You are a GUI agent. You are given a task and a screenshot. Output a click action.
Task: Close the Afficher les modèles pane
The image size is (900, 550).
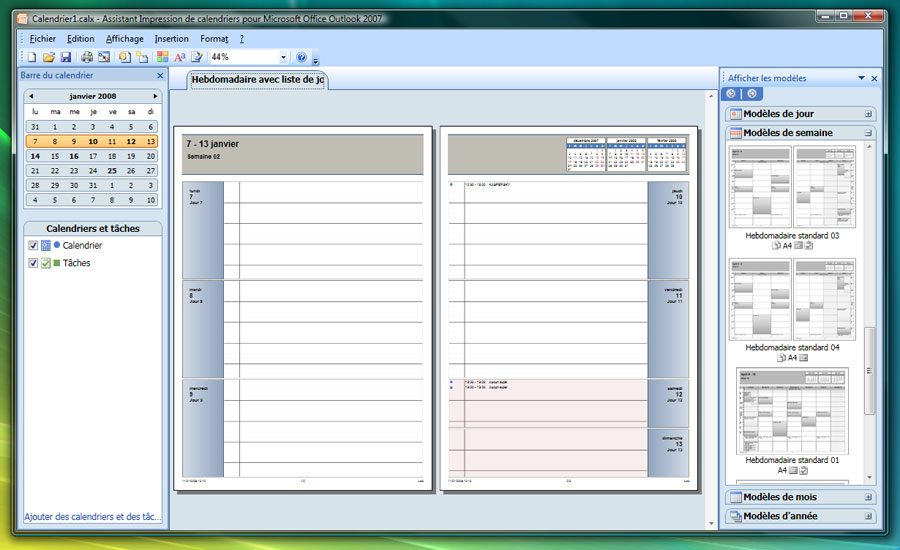coord(874,78)
